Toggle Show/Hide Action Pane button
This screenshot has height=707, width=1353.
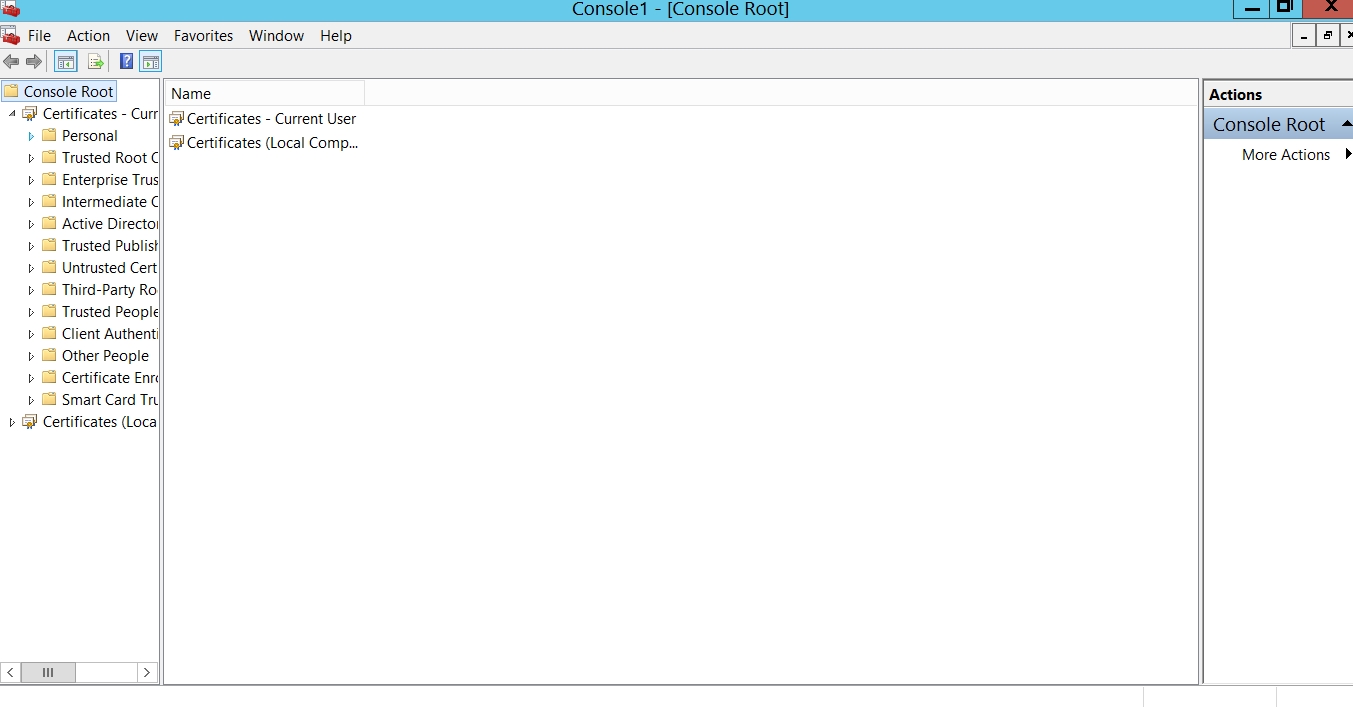click(150, 62)
